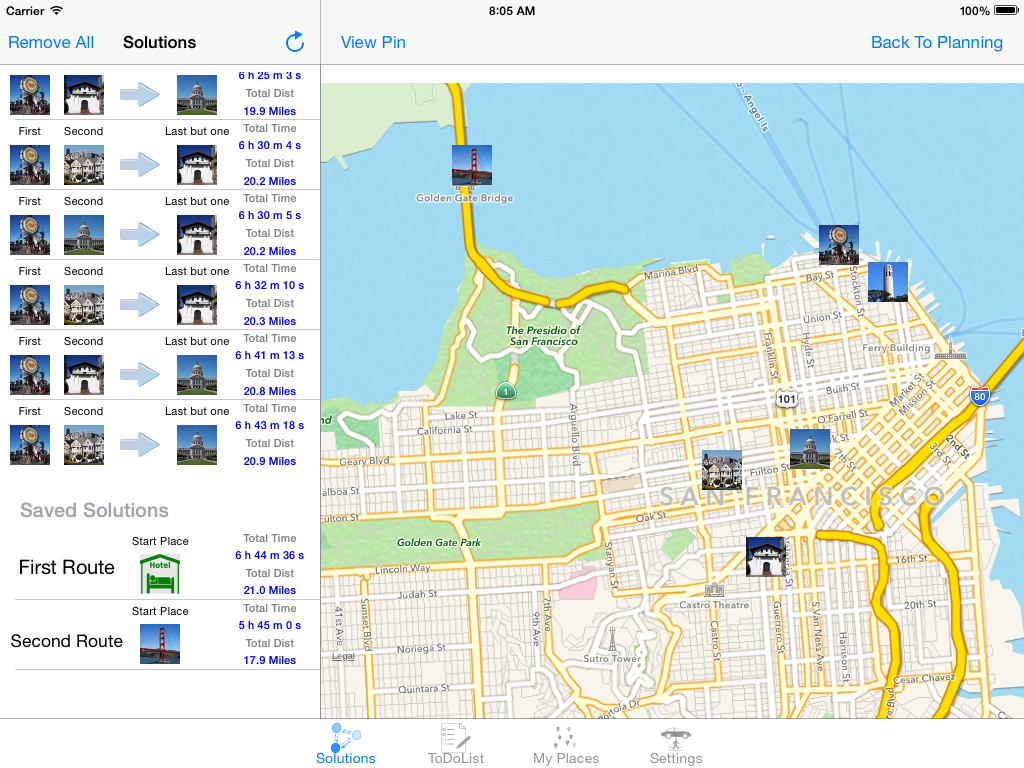1024x768 pixels.
Task: Click the Saved Solutions section header
Action: pos(94,510)
